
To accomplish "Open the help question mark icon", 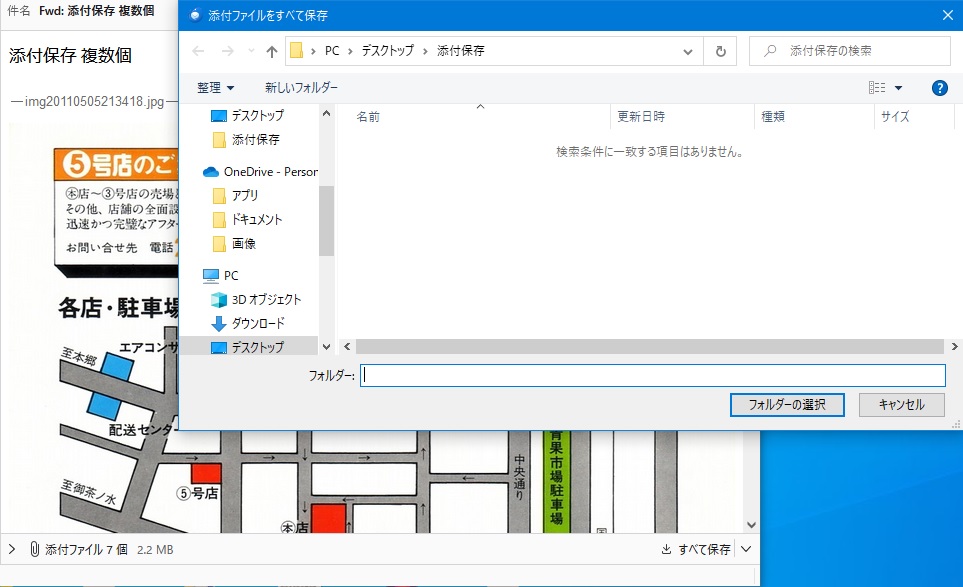I will click(939, 88).
